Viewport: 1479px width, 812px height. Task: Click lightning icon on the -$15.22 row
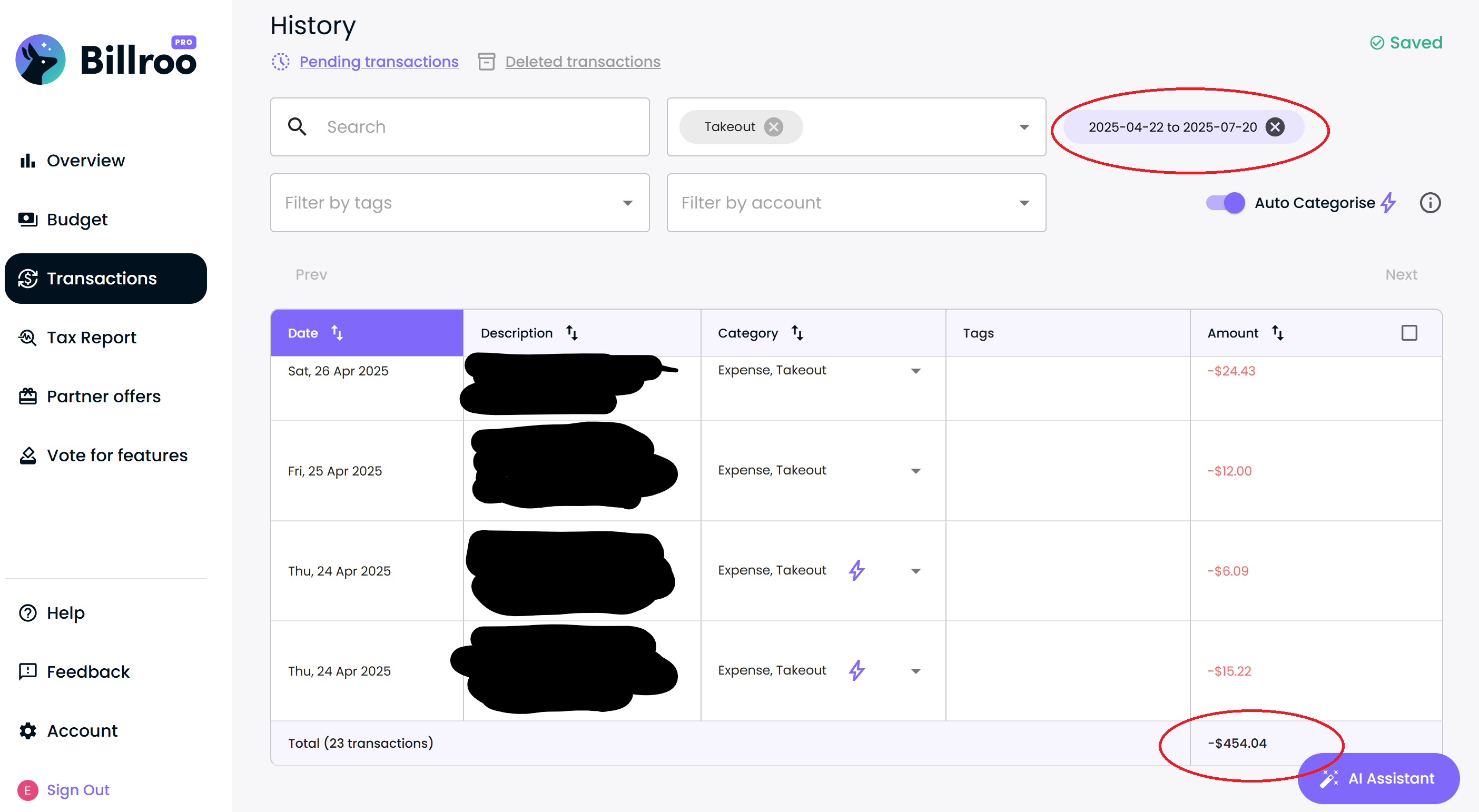(856, 670)
